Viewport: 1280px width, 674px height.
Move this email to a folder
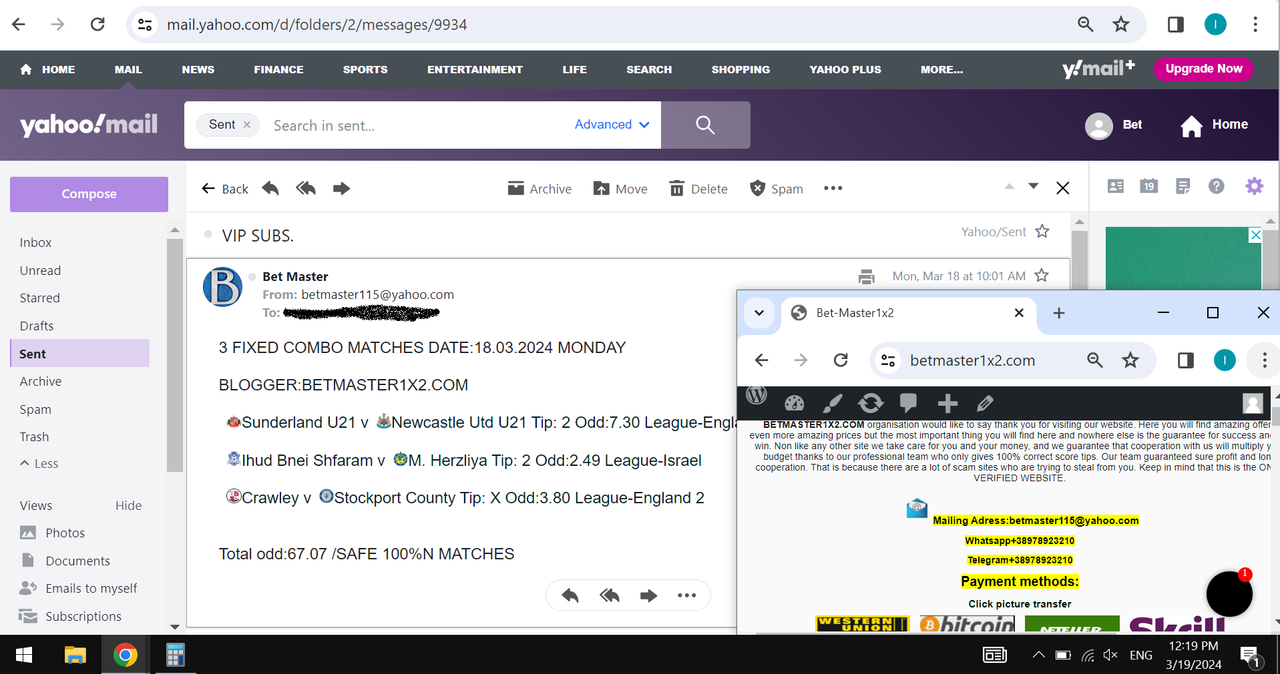(620, 188)
